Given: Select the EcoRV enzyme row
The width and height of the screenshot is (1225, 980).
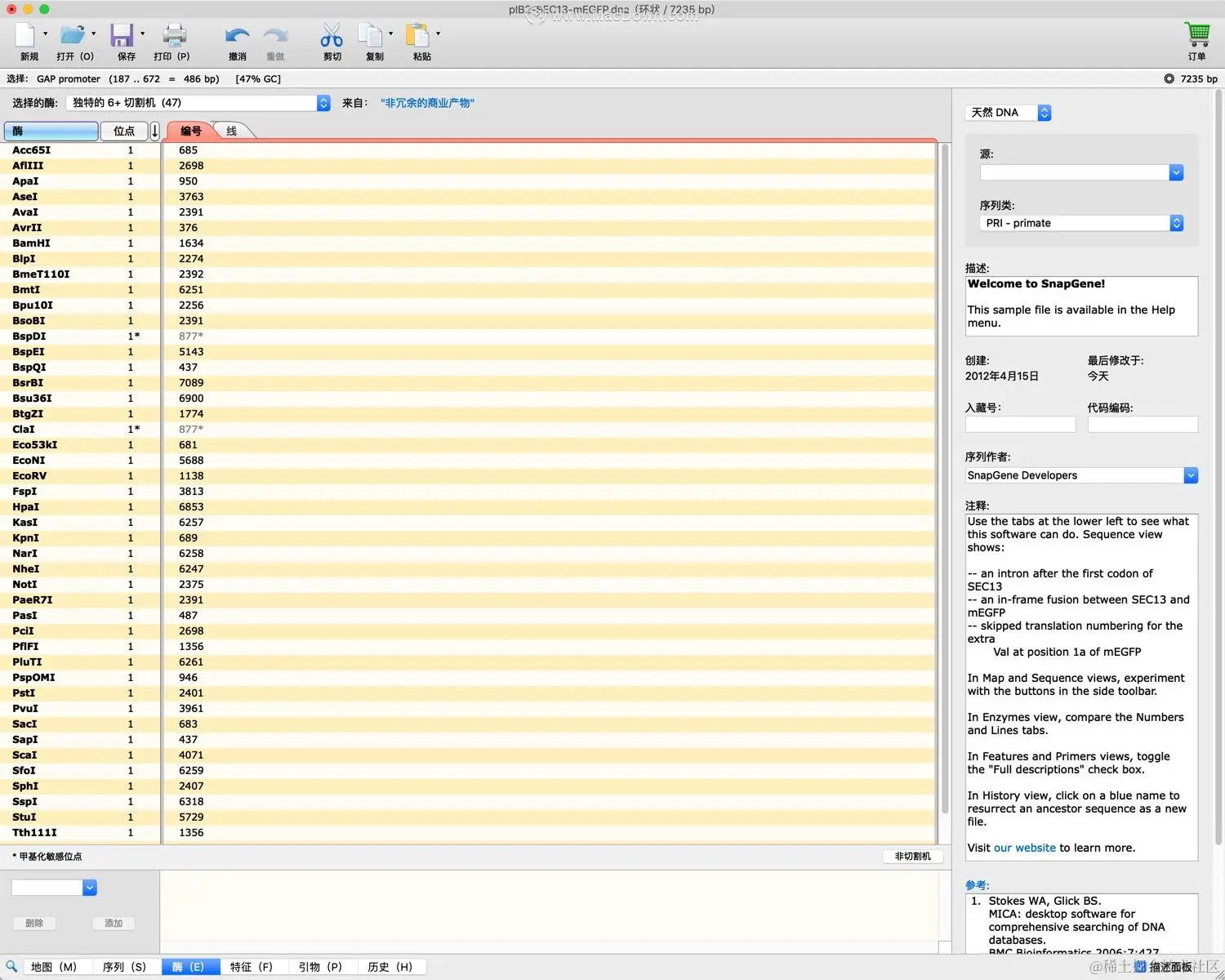Looking at the screenshot, I should pyautogui.click(x=469, y=476).
